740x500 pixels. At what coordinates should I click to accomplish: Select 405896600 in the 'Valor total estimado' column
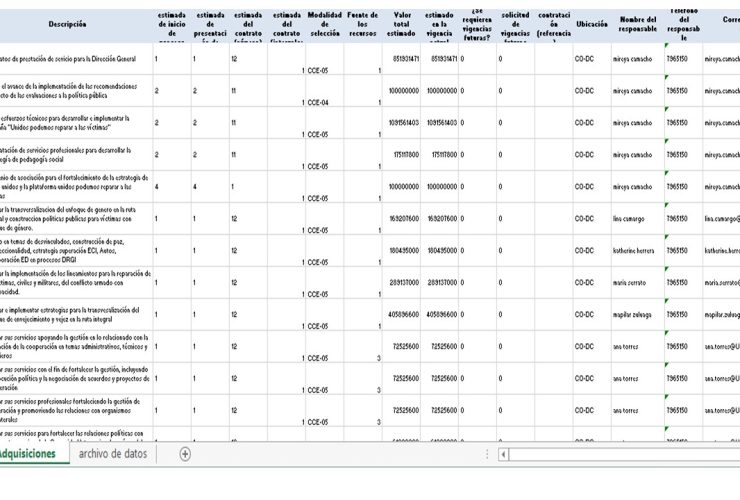point(401,314)
